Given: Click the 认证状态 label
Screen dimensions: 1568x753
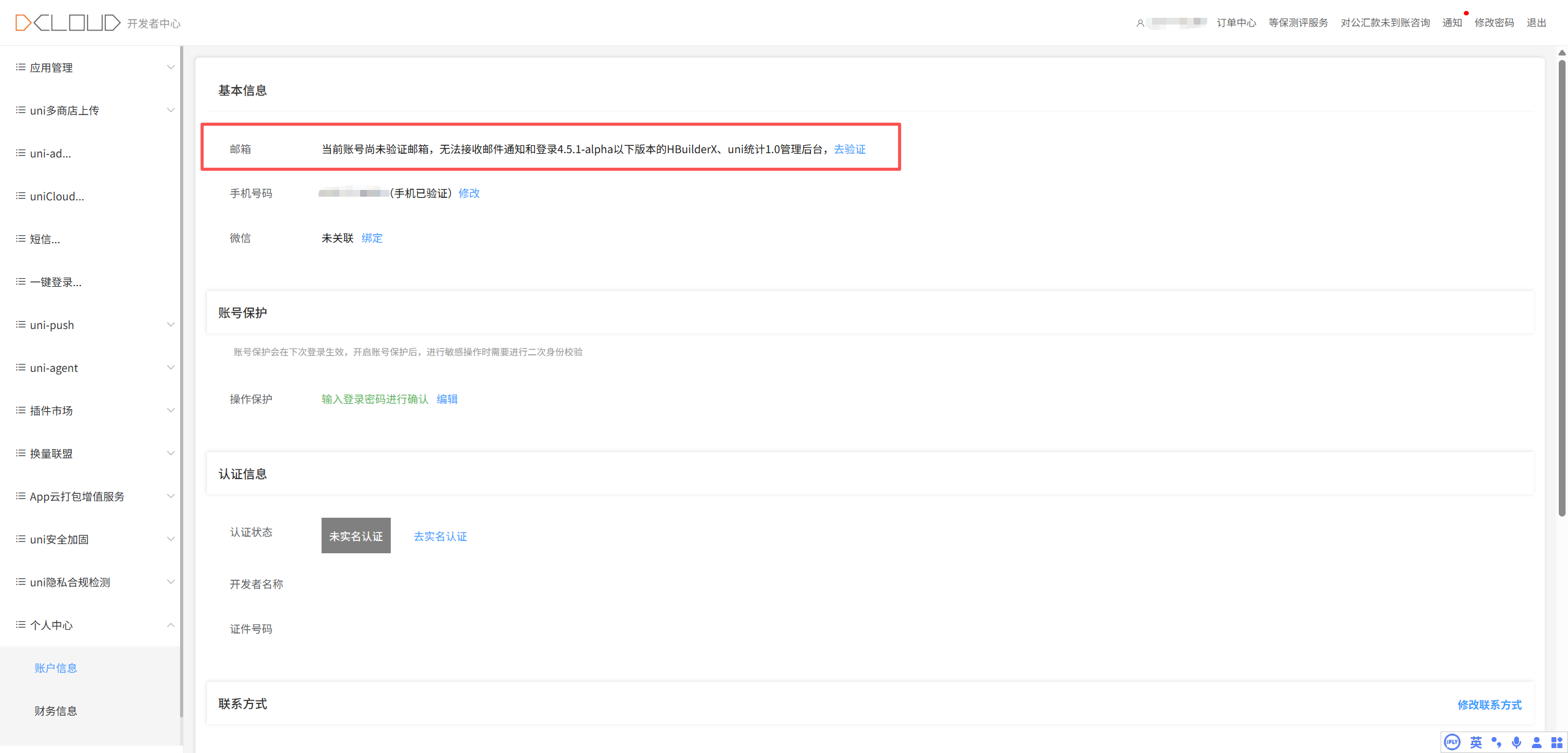Looking at the screenshot, I should click(251, 532).
